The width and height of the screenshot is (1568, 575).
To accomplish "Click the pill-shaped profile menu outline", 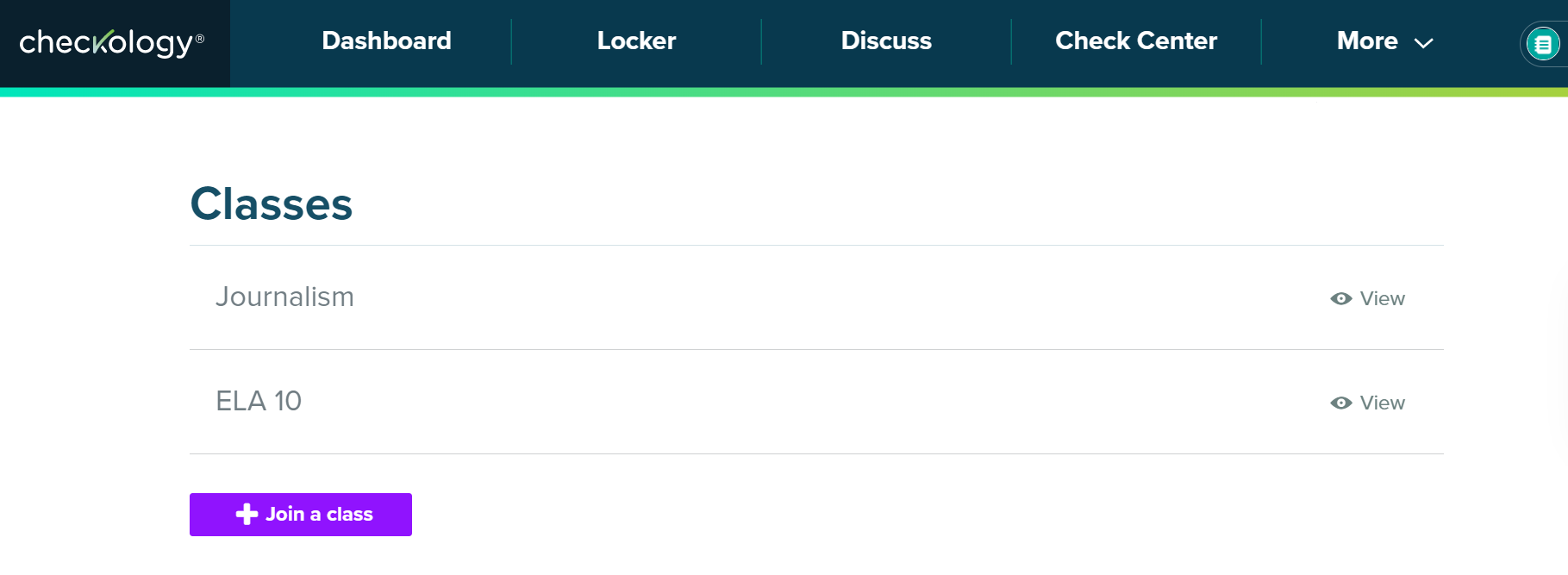I will tap(1524, 43).
